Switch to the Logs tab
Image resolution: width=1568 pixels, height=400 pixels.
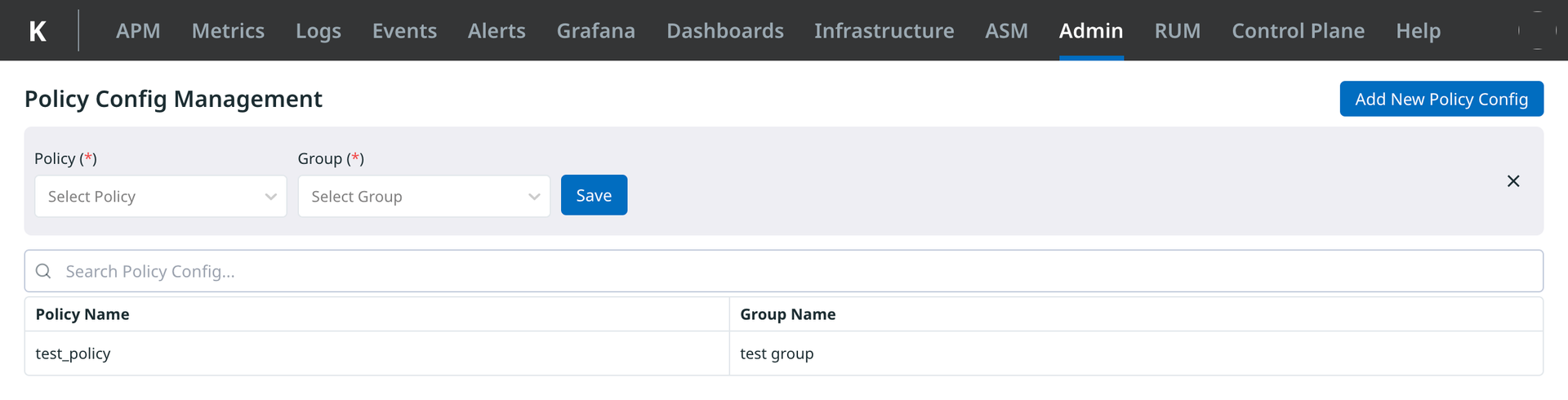(318, 31)
